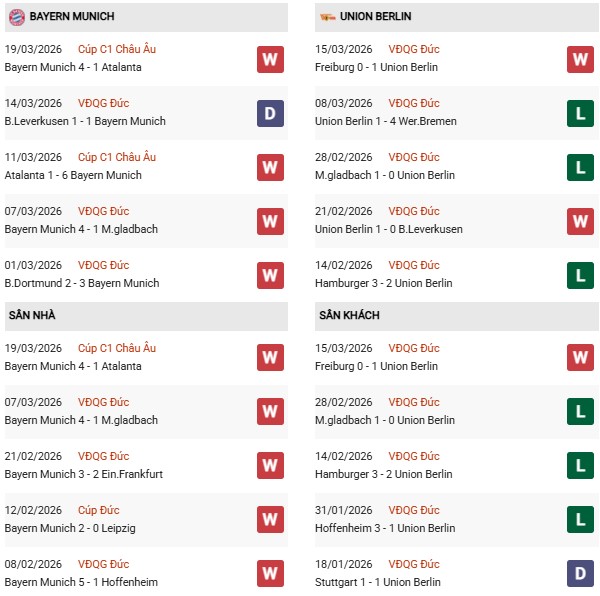Open the UNION BERLIN team header
Screen dimensions: 600x596
click(x=375, y=17)
